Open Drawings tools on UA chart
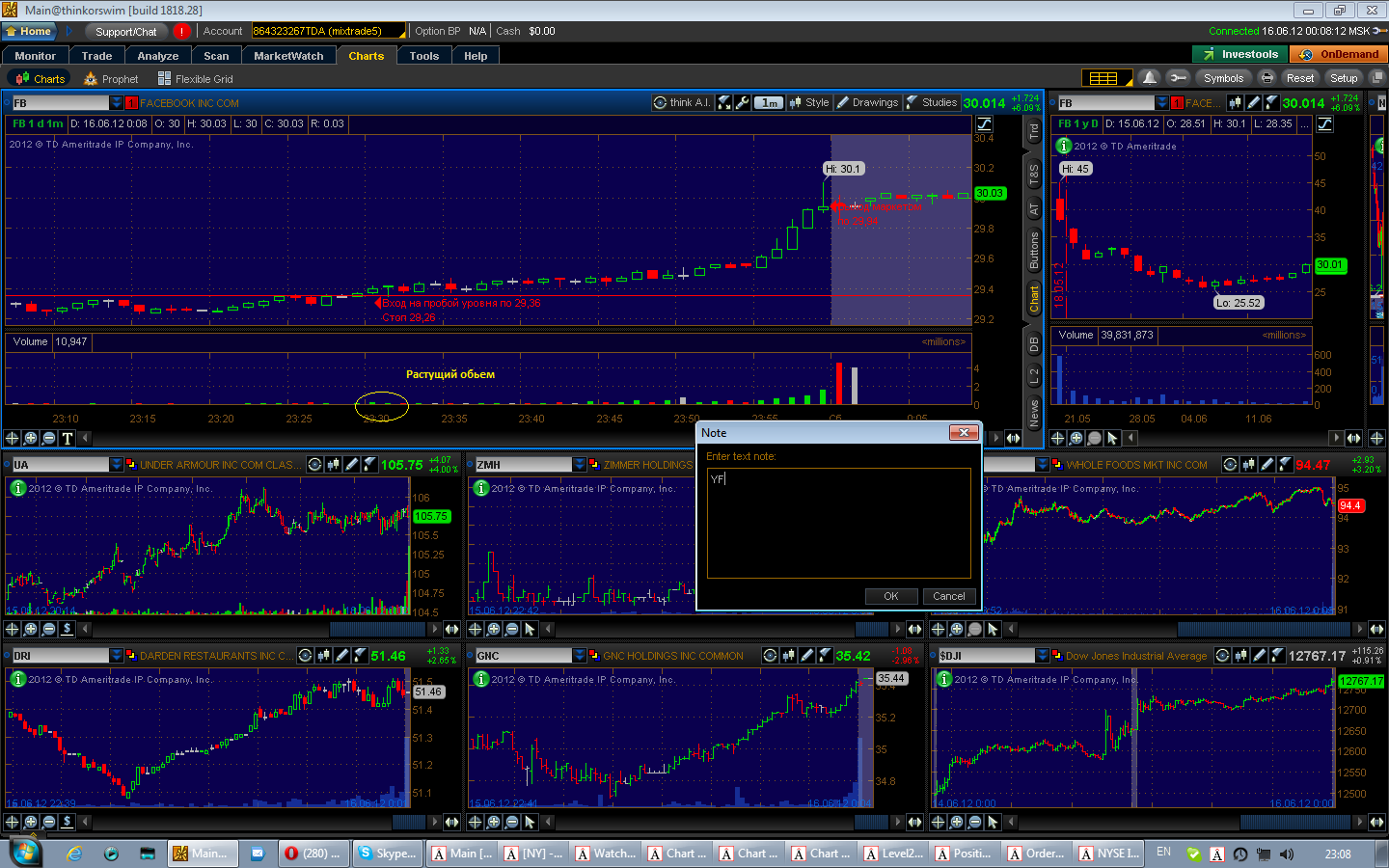Viewport: 1389px width, 868px height. [x=352, y=465]
